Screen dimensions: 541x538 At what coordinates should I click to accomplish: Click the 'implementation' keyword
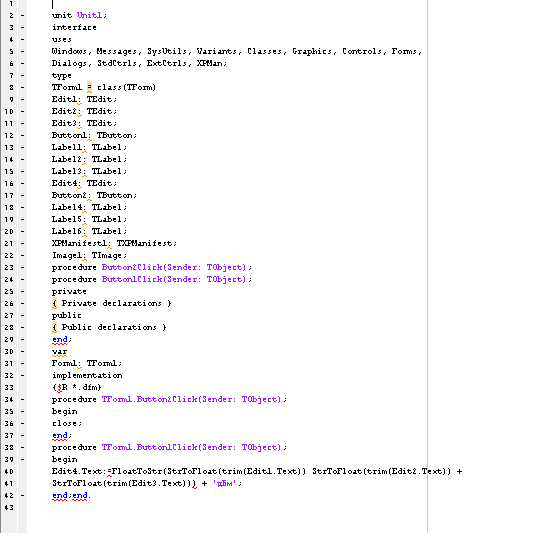tap(87, 375)
